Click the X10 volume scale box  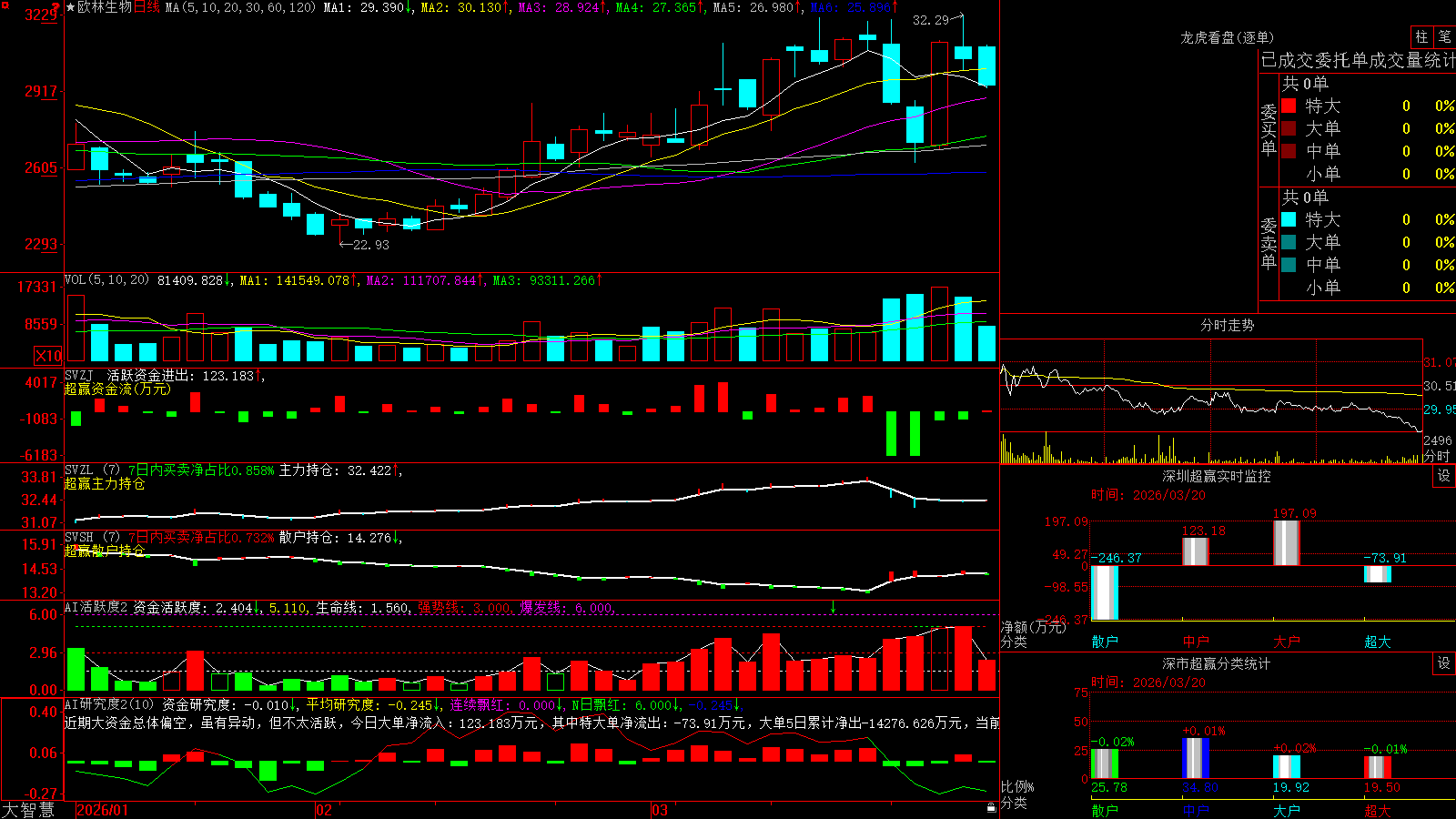click(48, 356)
